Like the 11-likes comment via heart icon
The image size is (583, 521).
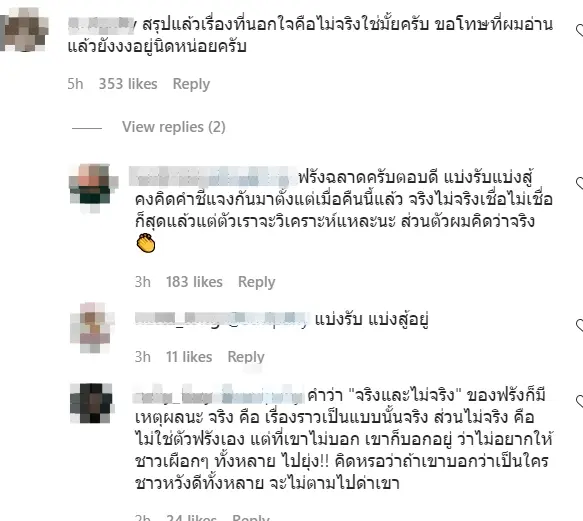tap(580, 325)
